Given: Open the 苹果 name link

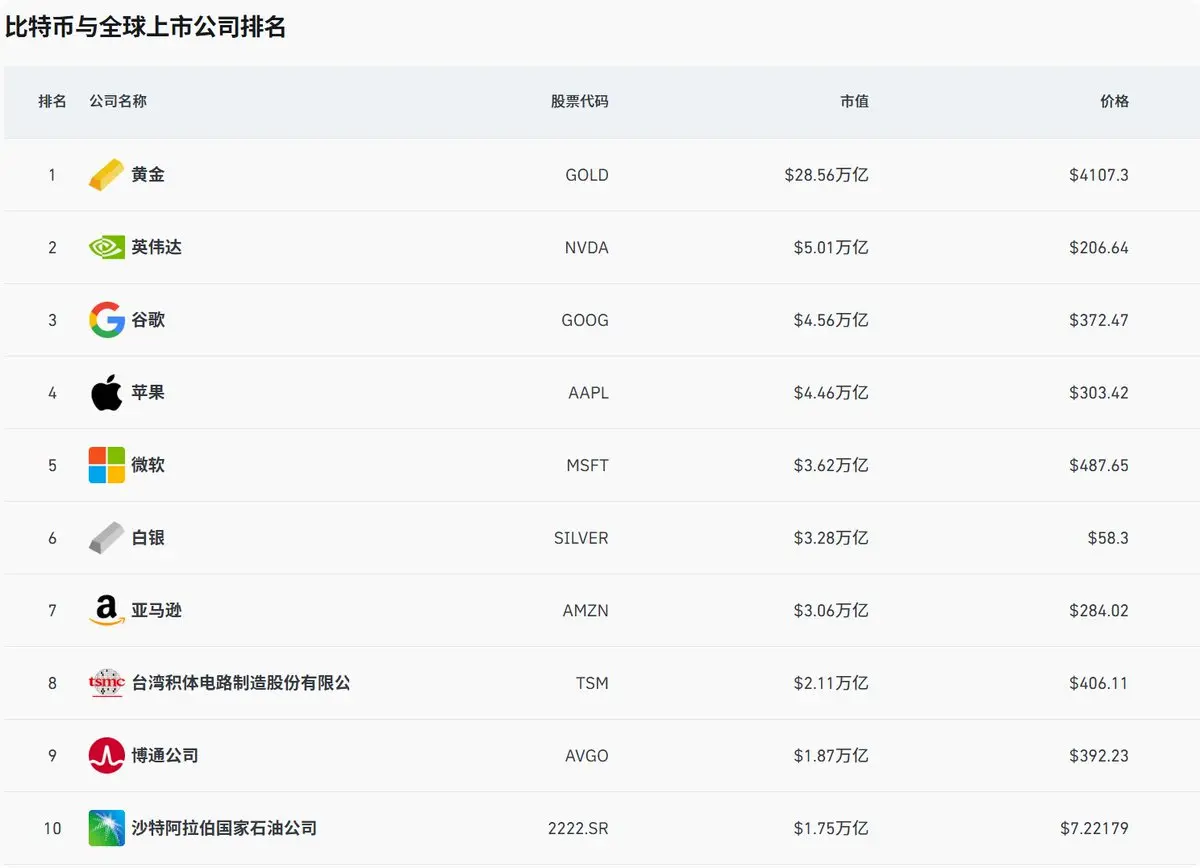Looking at the screenshot, I should coord(148,393).
